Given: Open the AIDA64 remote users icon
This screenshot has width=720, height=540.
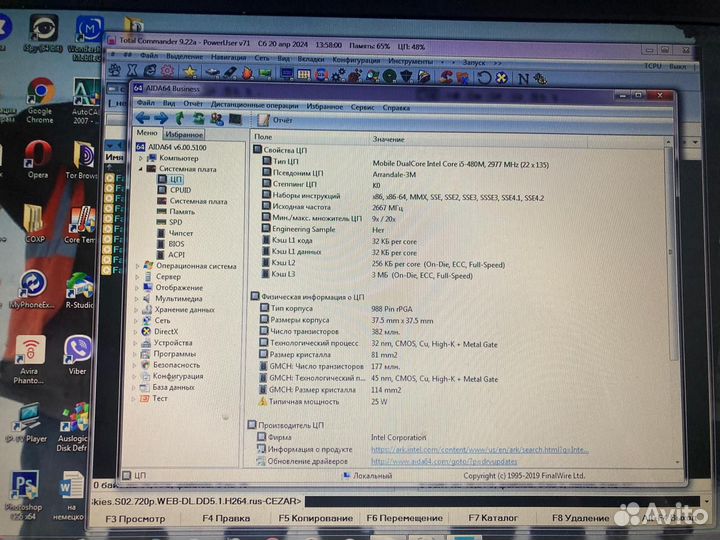Looking at the screenshot, I should coord(216,119).
